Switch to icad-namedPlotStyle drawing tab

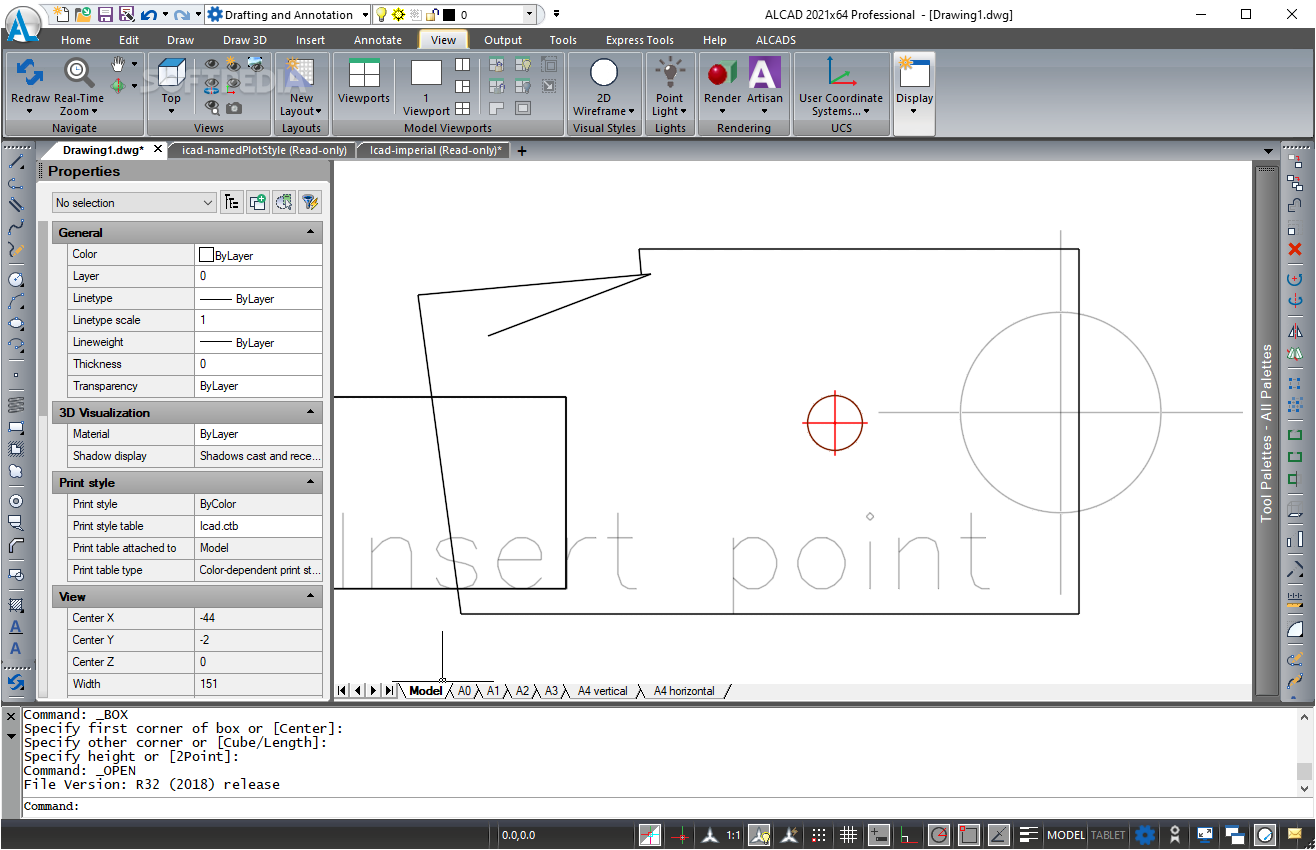(x=263, y=150)
